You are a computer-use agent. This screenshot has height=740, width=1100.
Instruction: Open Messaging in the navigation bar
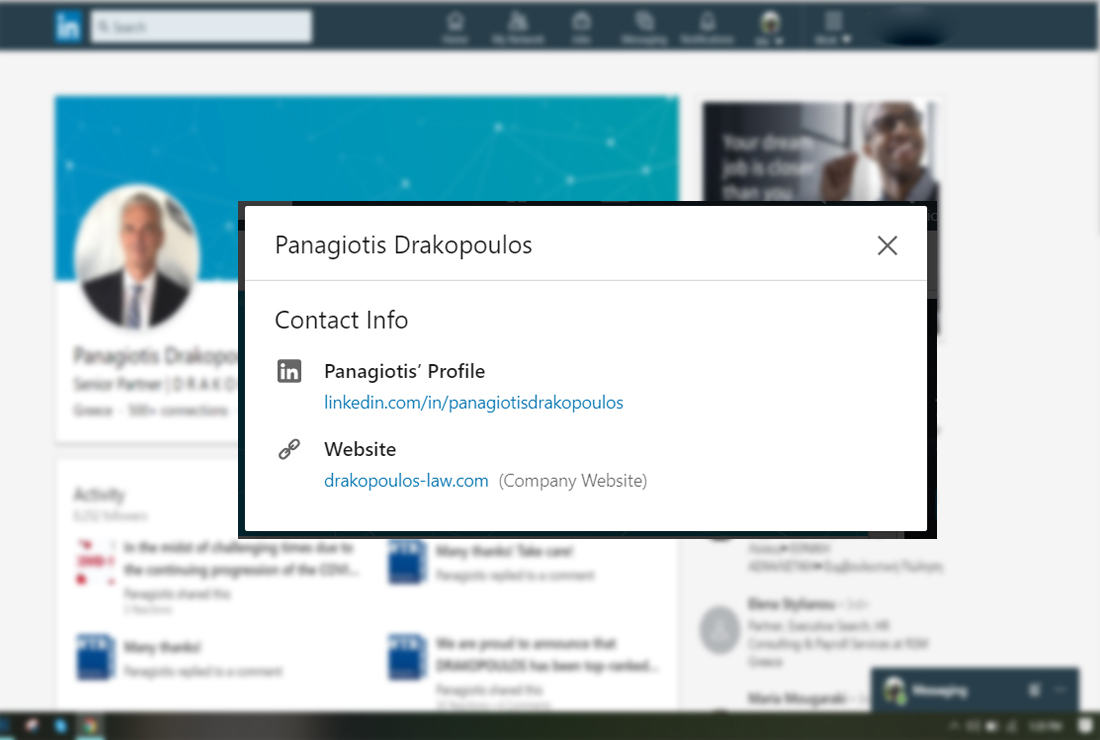pyautogui.click(x=644, y=28)
